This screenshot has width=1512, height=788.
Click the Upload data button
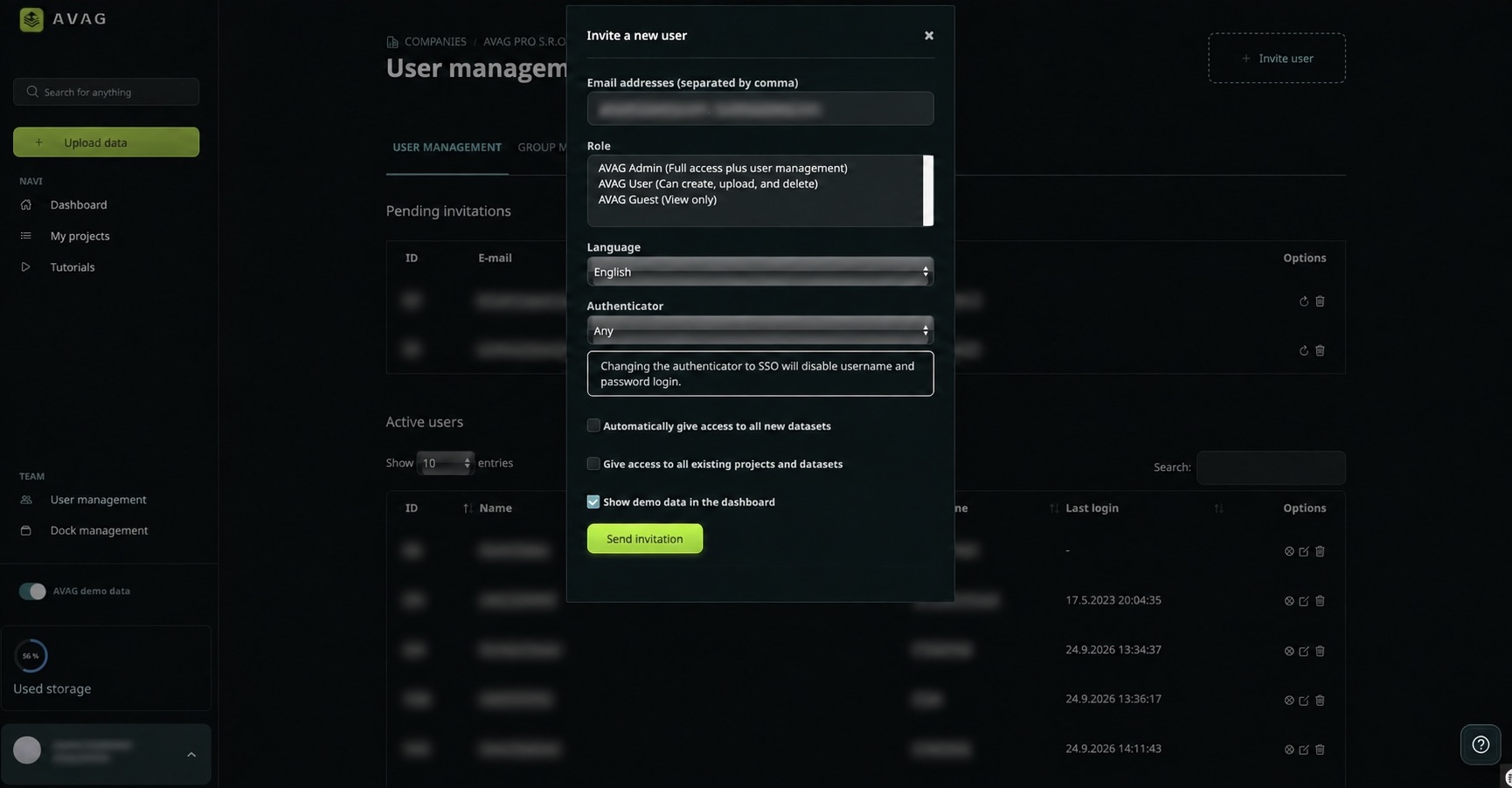point(106,142)
